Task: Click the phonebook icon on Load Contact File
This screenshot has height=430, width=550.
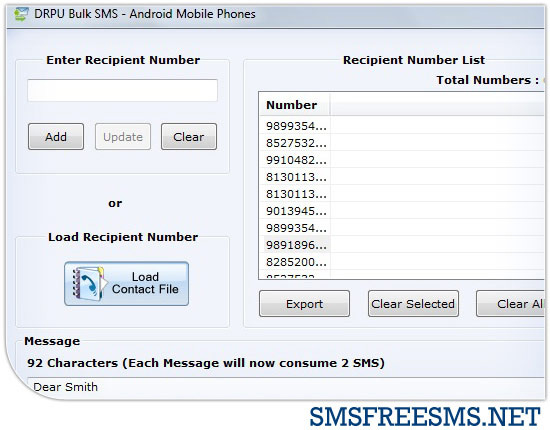Action: coord(88,283)
